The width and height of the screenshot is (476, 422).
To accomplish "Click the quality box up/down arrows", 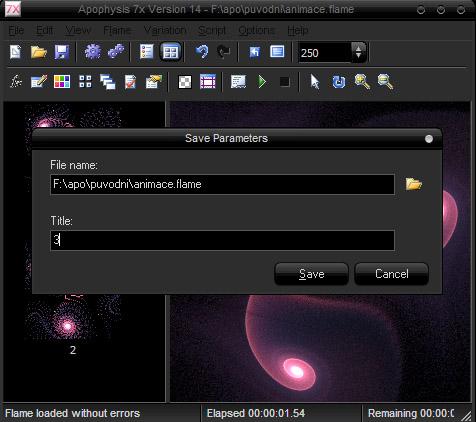I will (x=359, y=52).
